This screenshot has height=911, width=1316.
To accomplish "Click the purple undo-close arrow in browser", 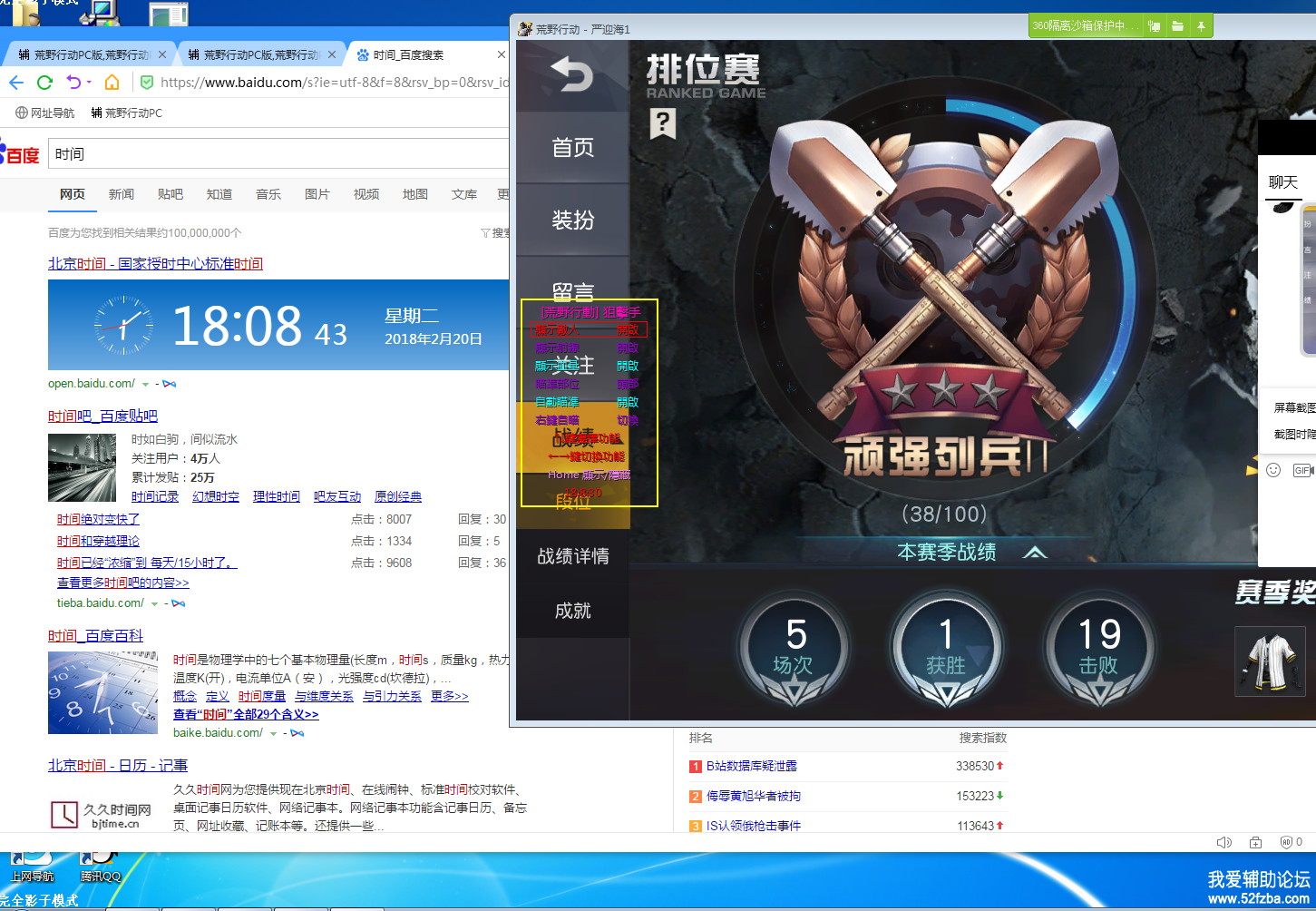I will pos(73,83).
